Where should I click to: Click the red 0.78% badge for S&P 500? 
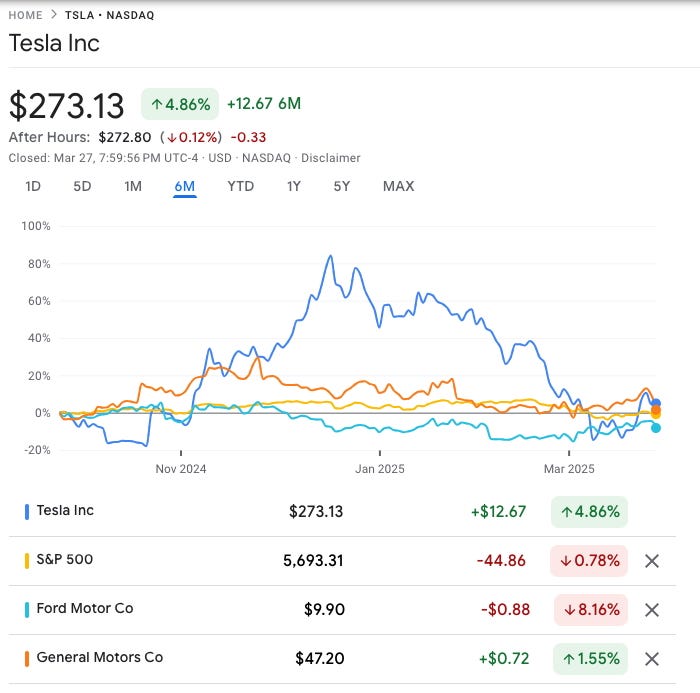click(589, 561)
